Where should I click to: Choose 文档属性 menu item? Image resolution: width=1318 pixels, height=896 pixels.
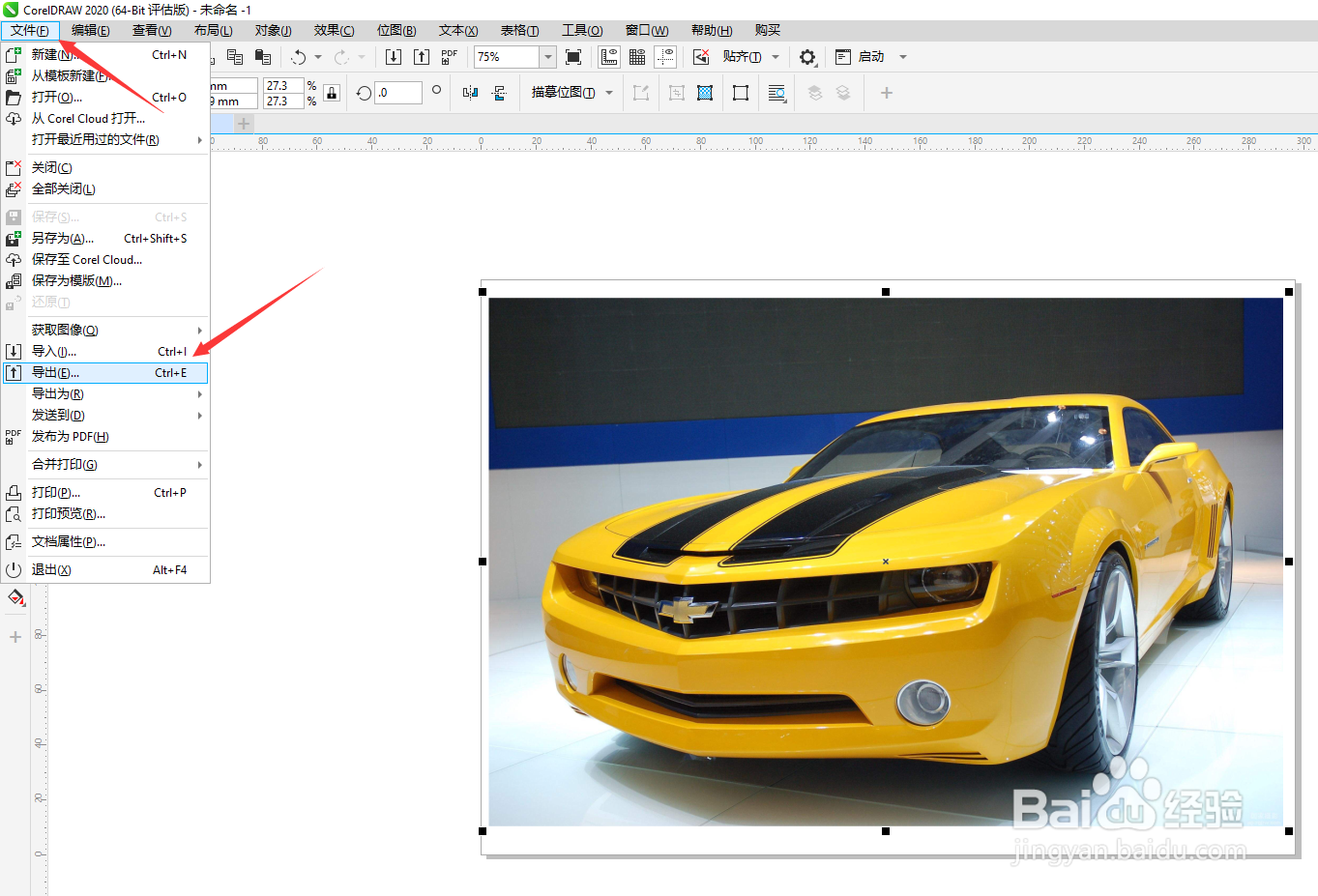click(x=105, y=542)
